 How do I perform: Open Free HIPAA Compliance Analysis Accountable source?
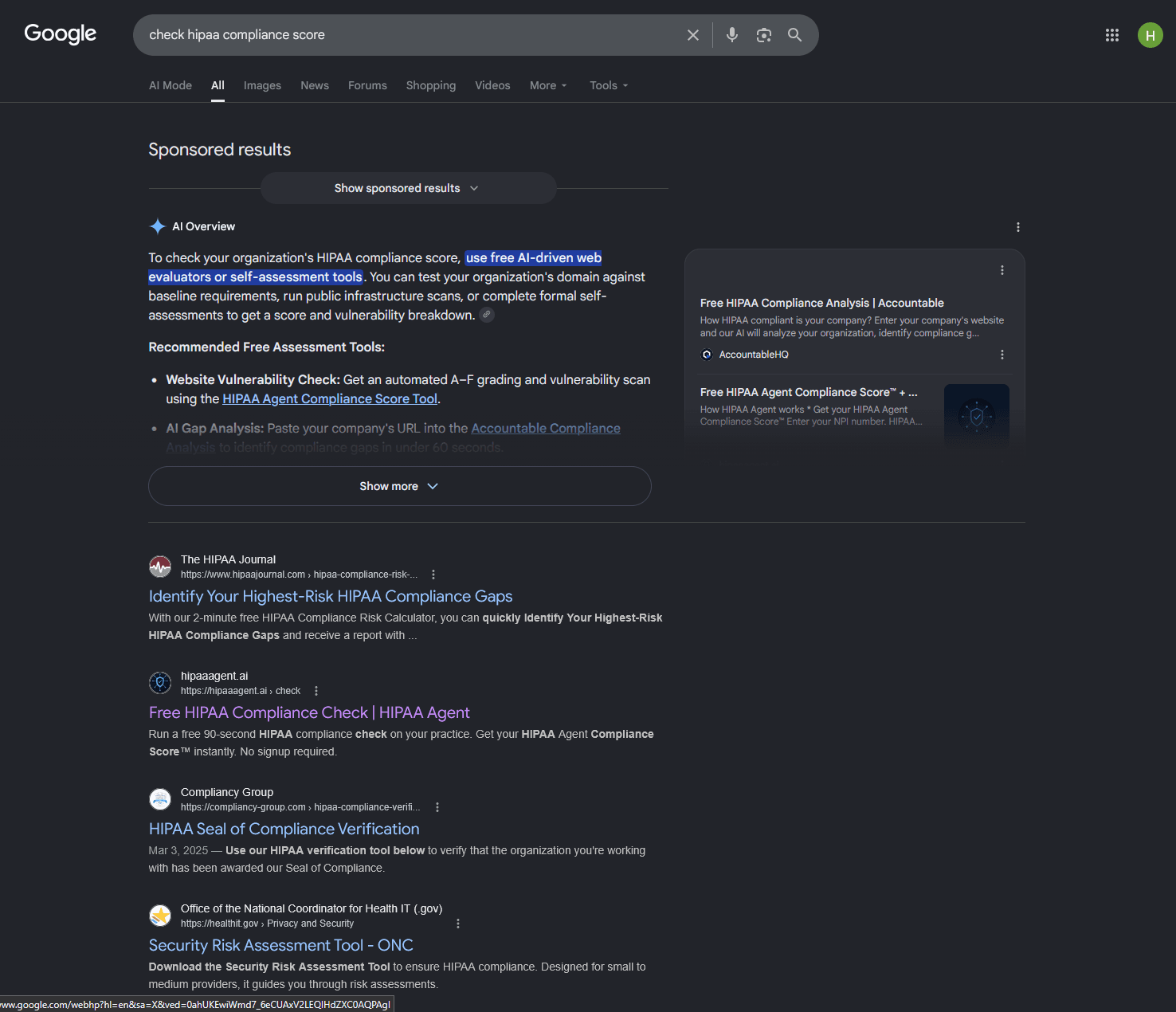tap(822, 303)
